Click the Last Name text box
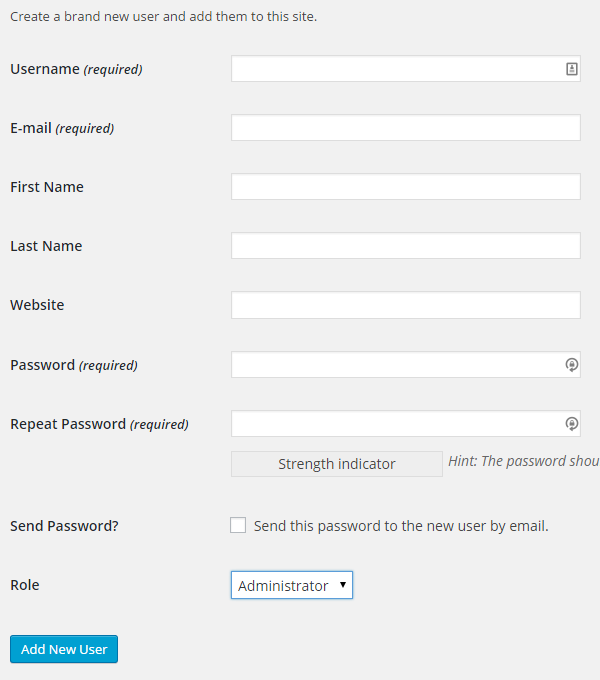This screenshot has height=680, width=600. pos(406,245)
